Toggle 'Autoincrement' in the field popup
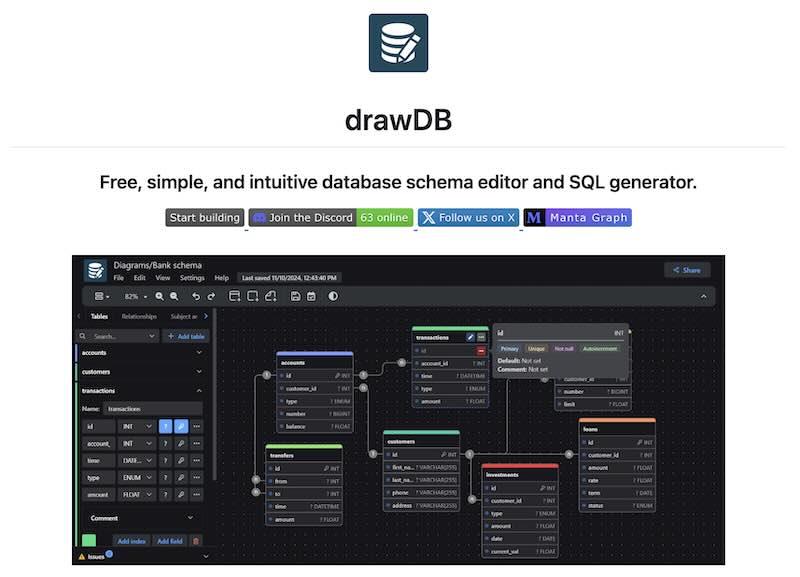Viewport: 800px width, 577px height. click(x=599, y=348)
